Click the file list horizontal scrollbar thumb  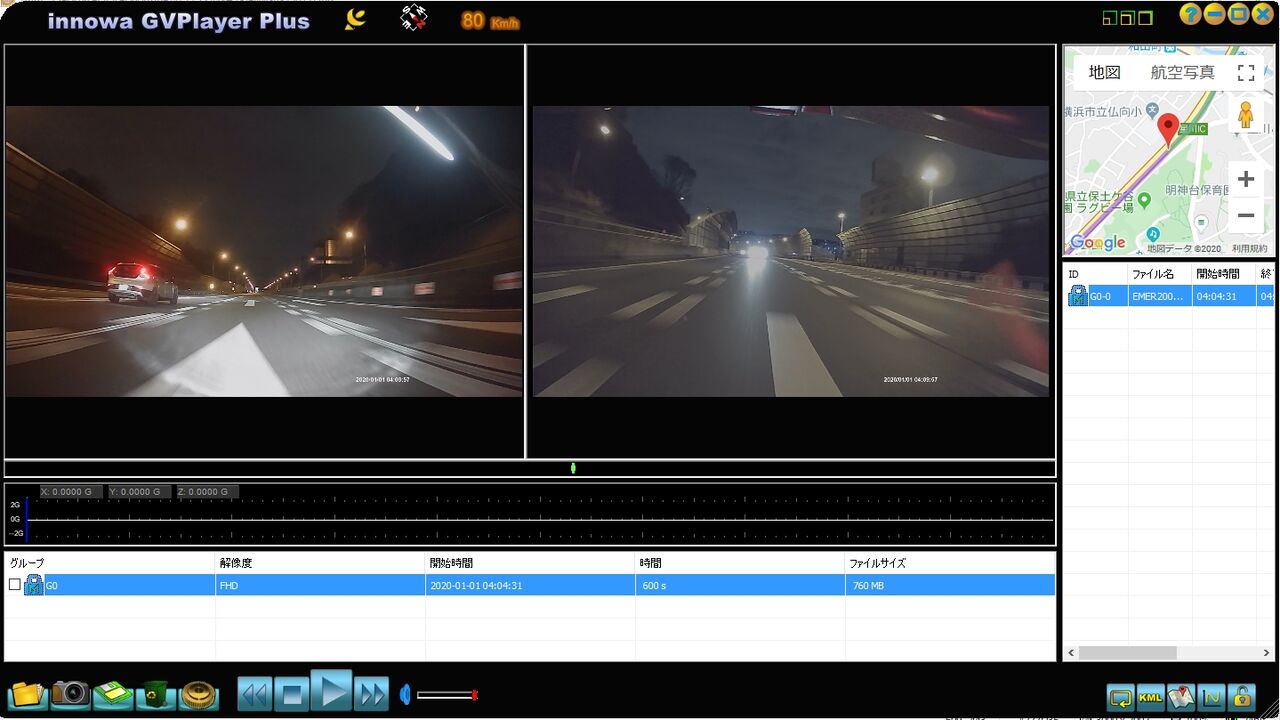1127,653
